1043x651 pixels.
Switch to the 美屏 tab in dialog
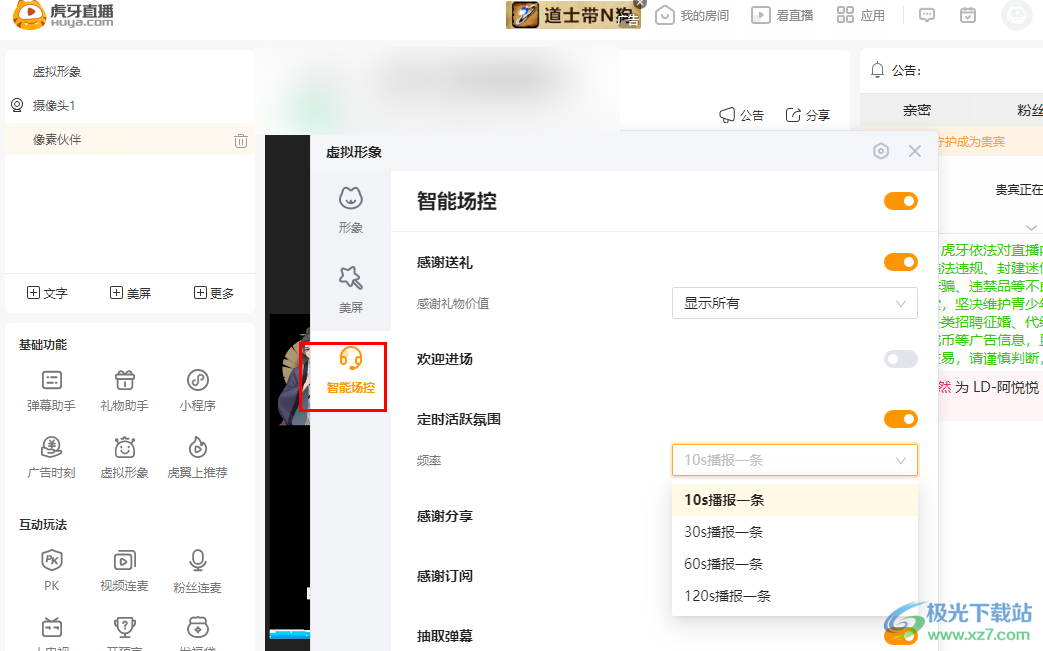click(x=351, y=290)
